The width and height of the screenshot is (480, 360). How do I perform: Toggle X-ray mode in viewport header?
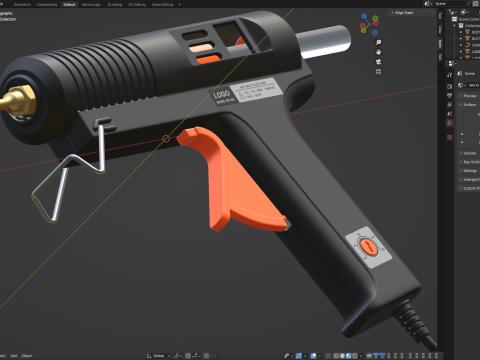[328, 356]
